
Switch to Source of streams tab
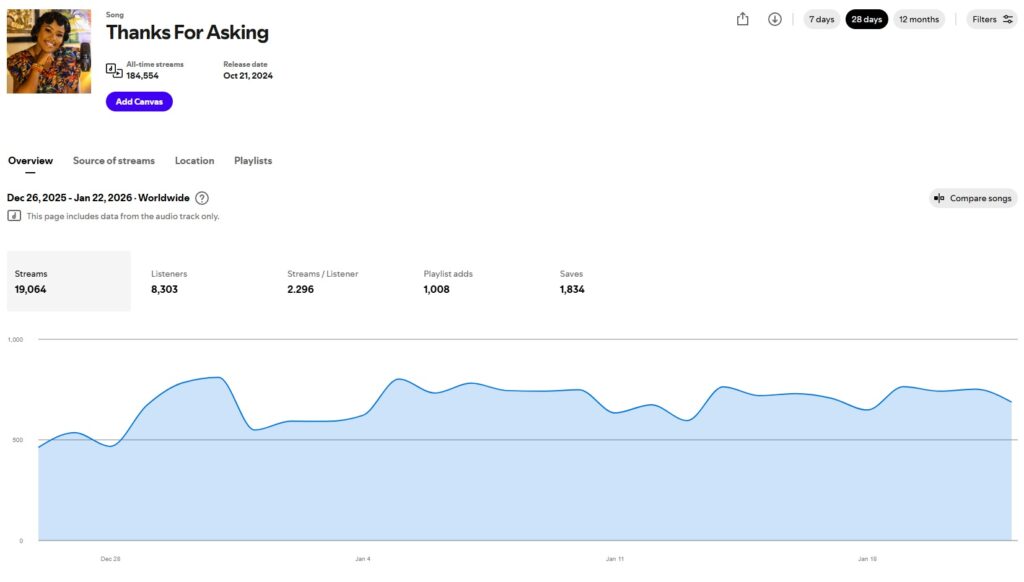pyautogui.click(x=114, y=161)
